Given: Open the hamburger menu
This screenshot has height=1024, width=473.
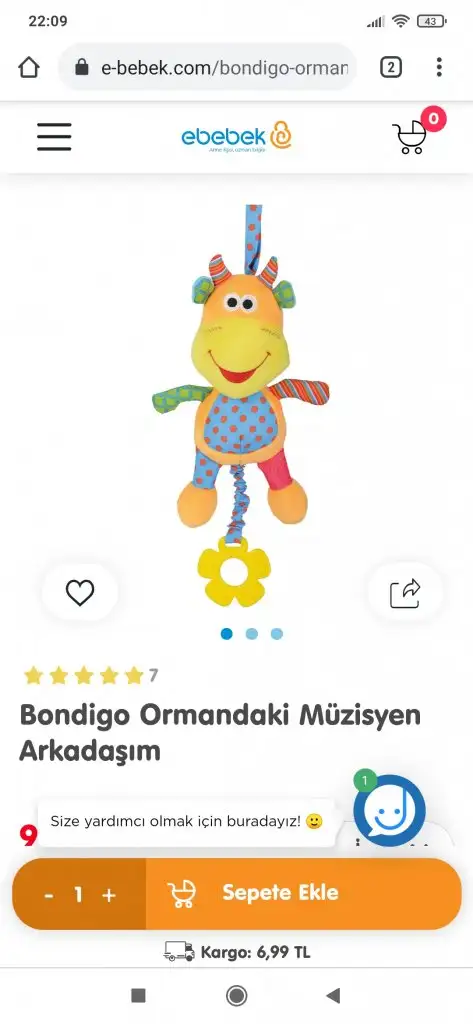Looking at the screenshot, I should (x=54, y=137).
